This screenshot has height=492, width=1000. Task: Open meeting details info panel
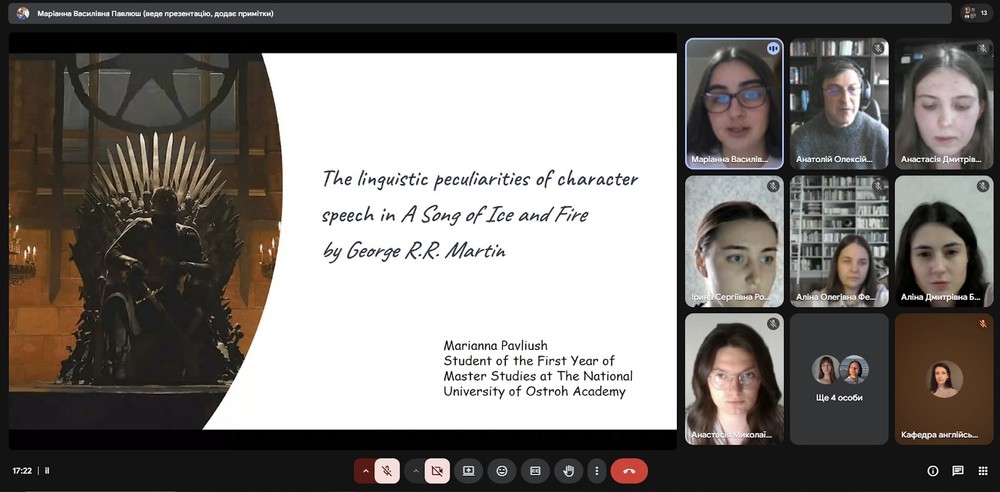click(933, 471)
